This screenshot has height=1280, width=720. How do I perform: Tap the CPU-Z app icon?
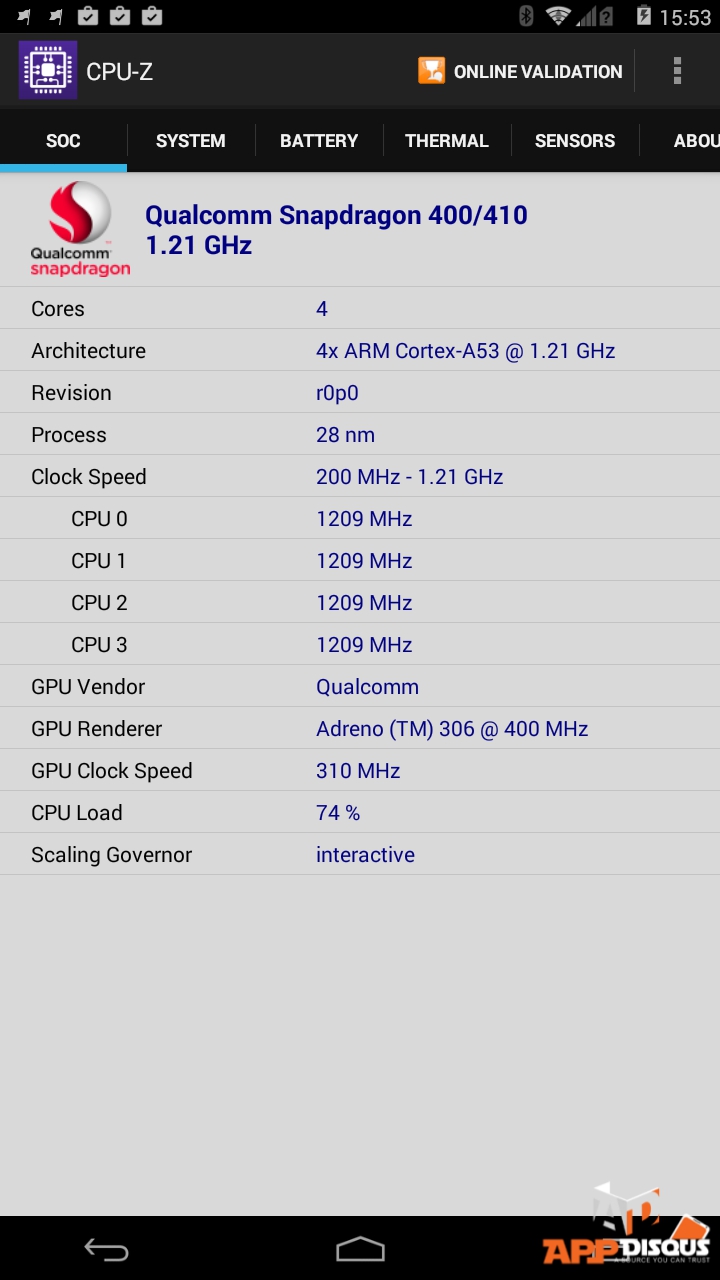coord(47,71)
